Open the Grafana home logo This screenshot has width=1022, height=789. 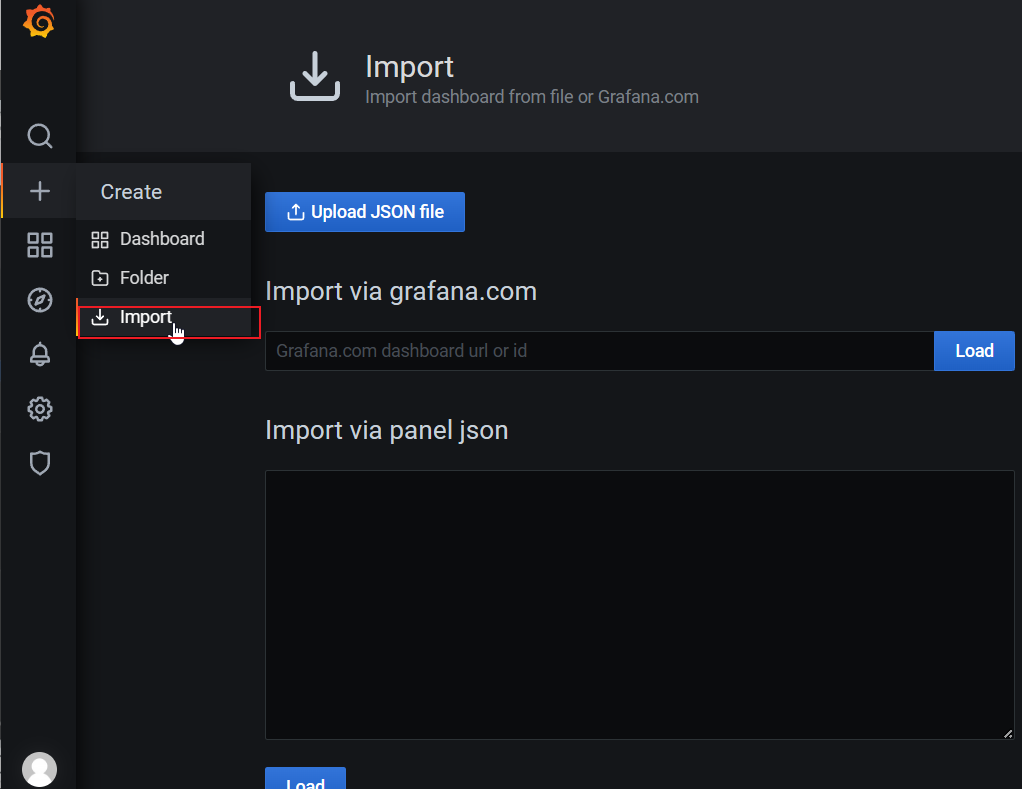38,22
